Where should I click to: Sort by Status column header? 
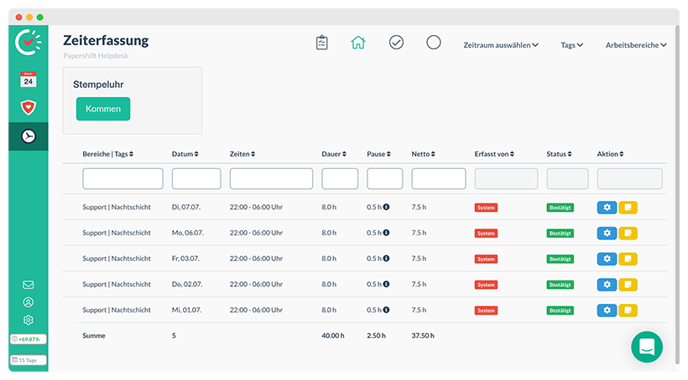pos(559,154)
